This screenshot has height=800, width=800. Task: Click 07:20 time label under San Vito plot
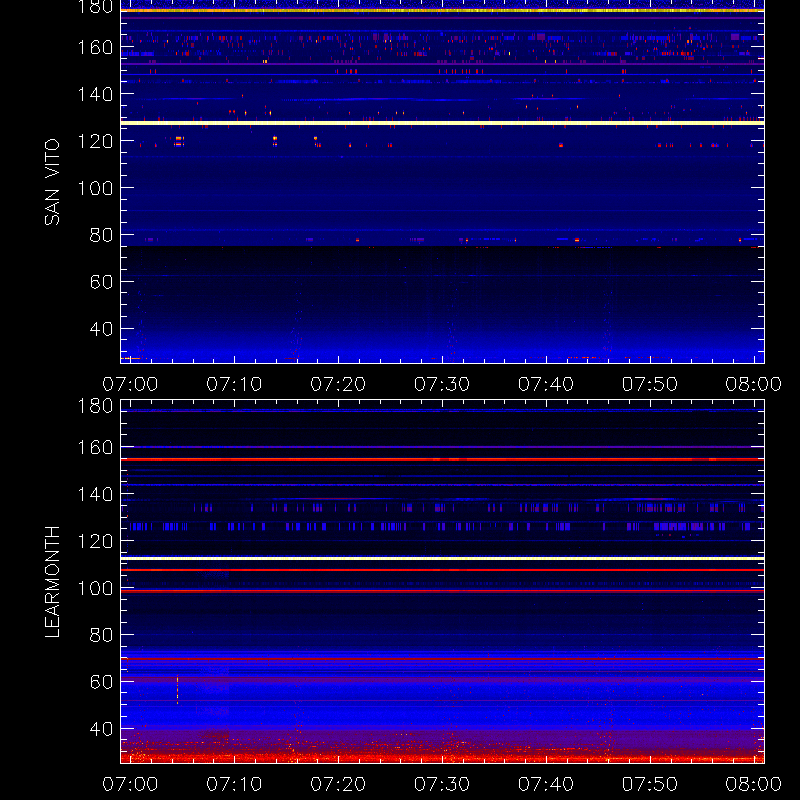tap(338, 384)
